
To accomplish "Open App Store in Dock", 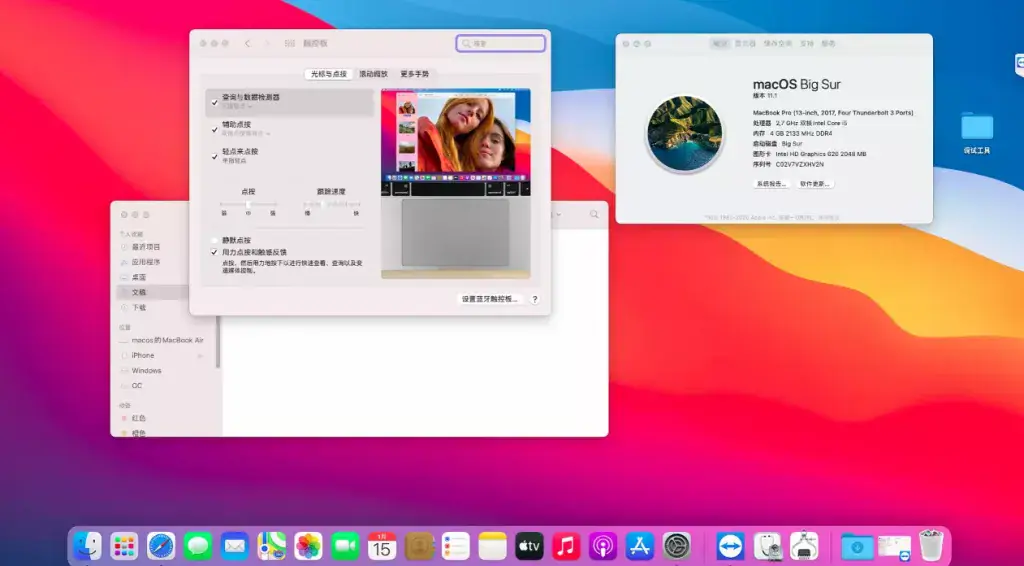I will click(x=640, y=546).
